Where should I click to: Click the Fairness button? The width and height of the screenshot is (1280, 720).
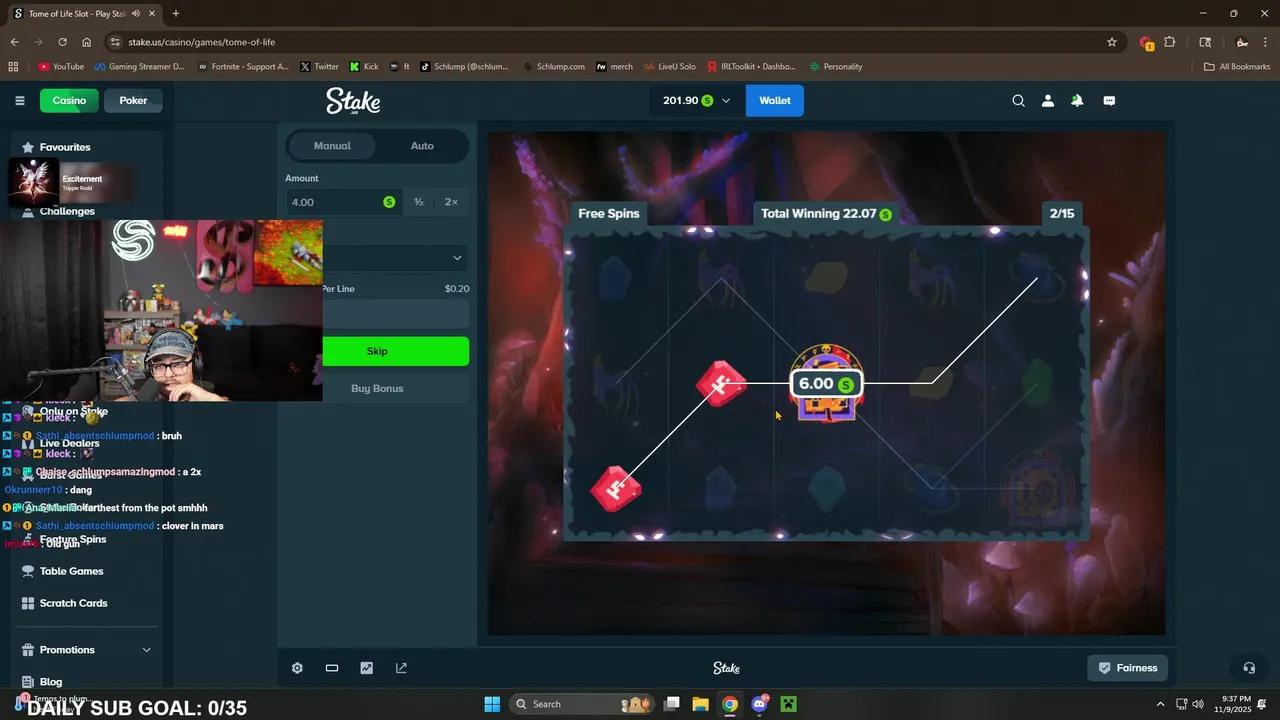[1127, 667]
